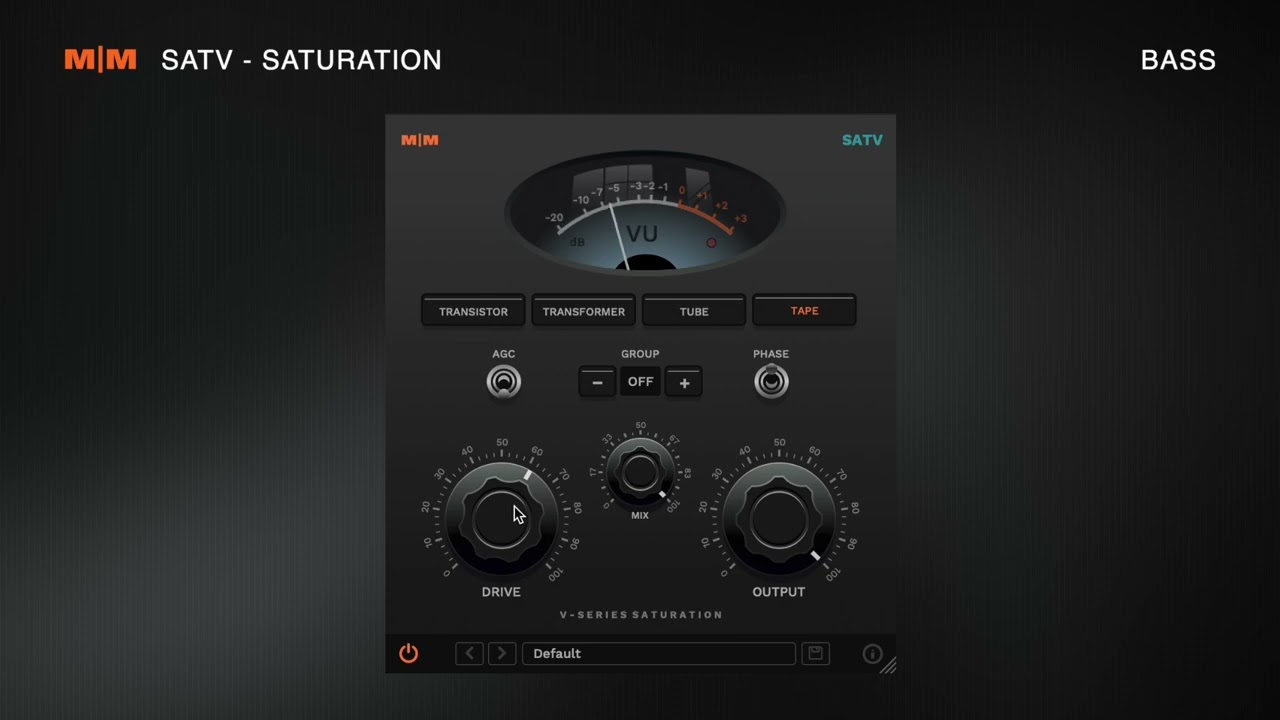Select the TRANSISTOR mode tab
Image resolution: width=1280 pixels, height=720 pixels.
click(473, 311)
